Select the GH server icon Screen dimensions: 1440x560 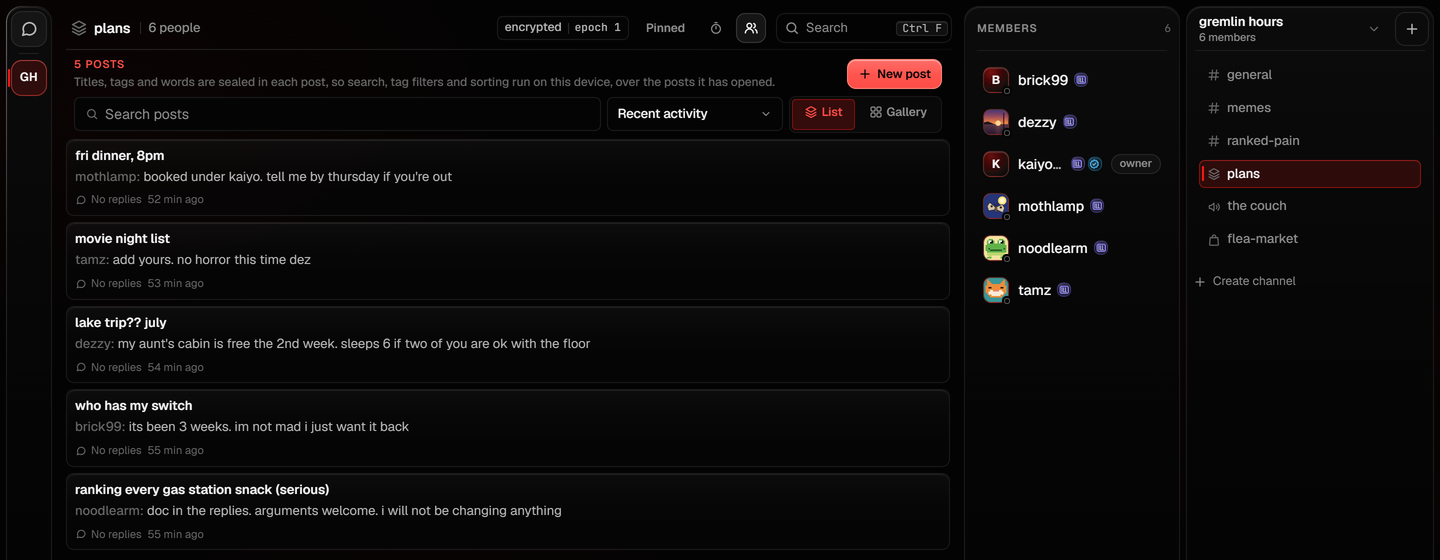tap(29, 77)
